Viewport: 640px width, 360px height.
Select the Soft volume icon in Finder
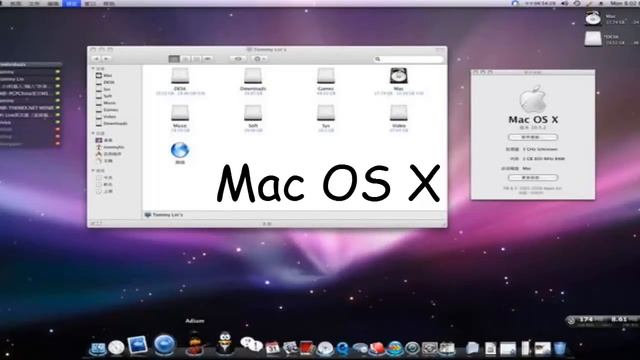click(253, 113)
